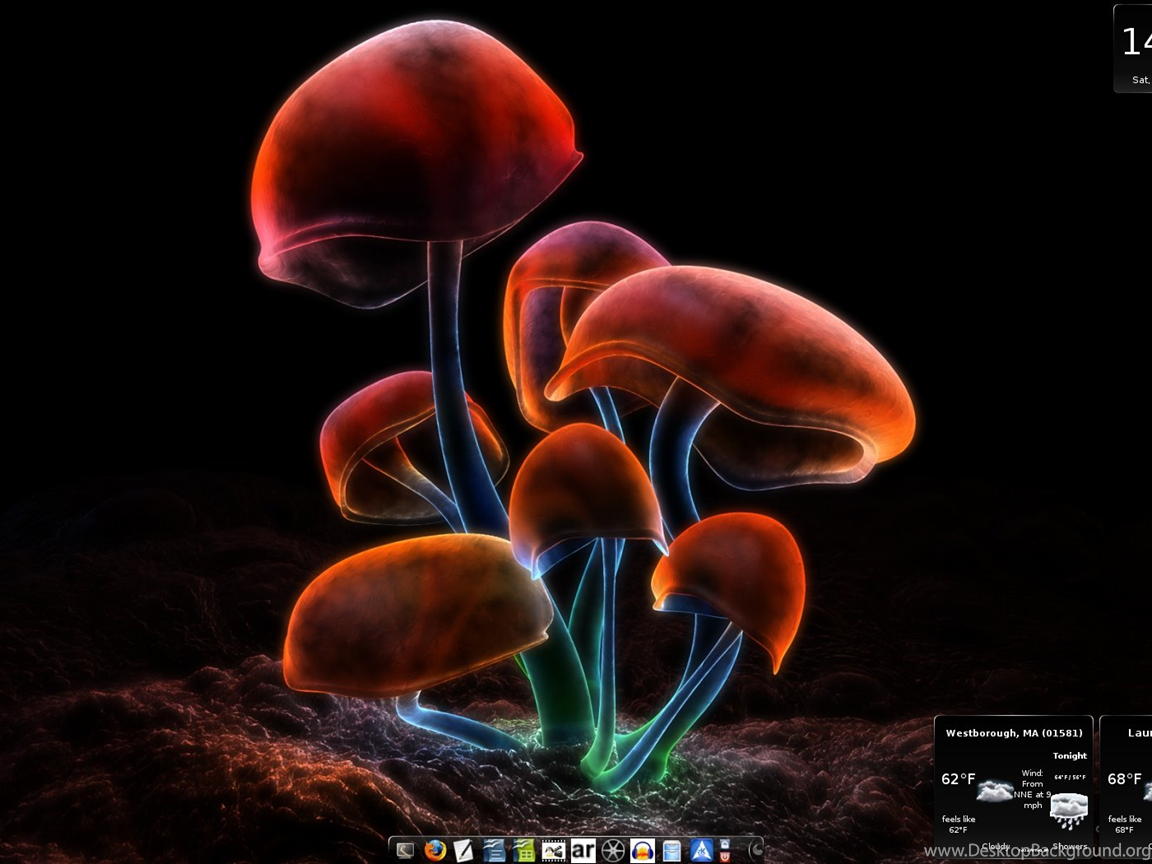Screen dimensions: 1152x864
Task: Open the 'ar' application in the dock
Action: pos(583,850)
